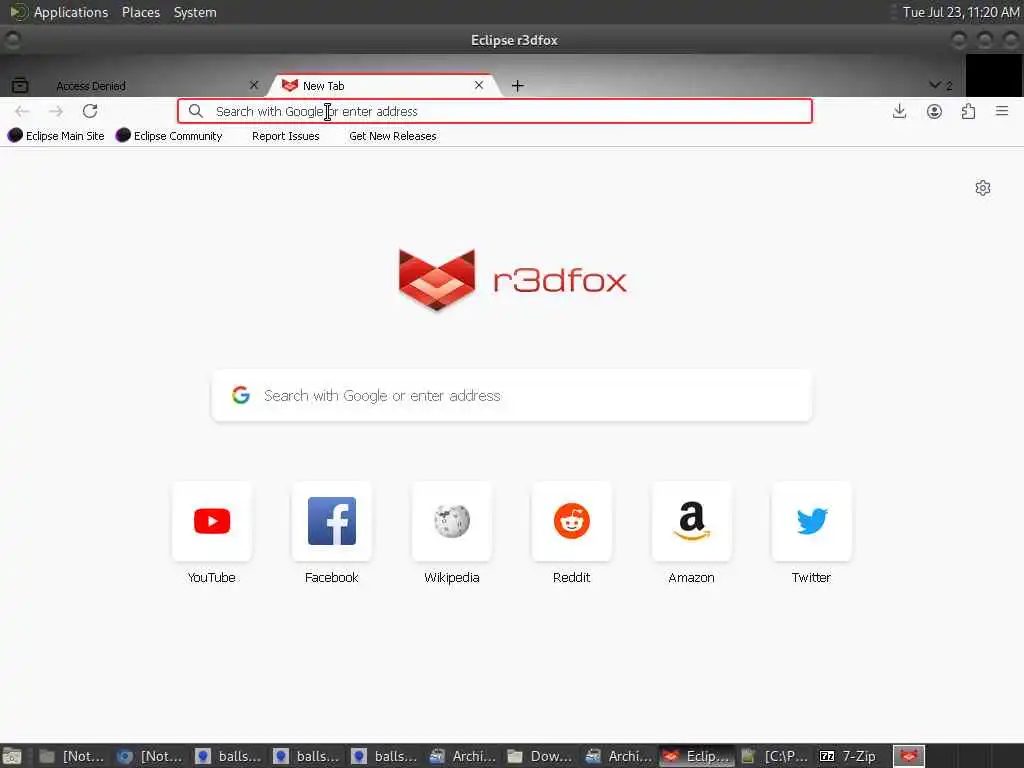Open the Facebook shortcut tile
1024x768 pixels.
pyautogui.click(x=332, y=520)
